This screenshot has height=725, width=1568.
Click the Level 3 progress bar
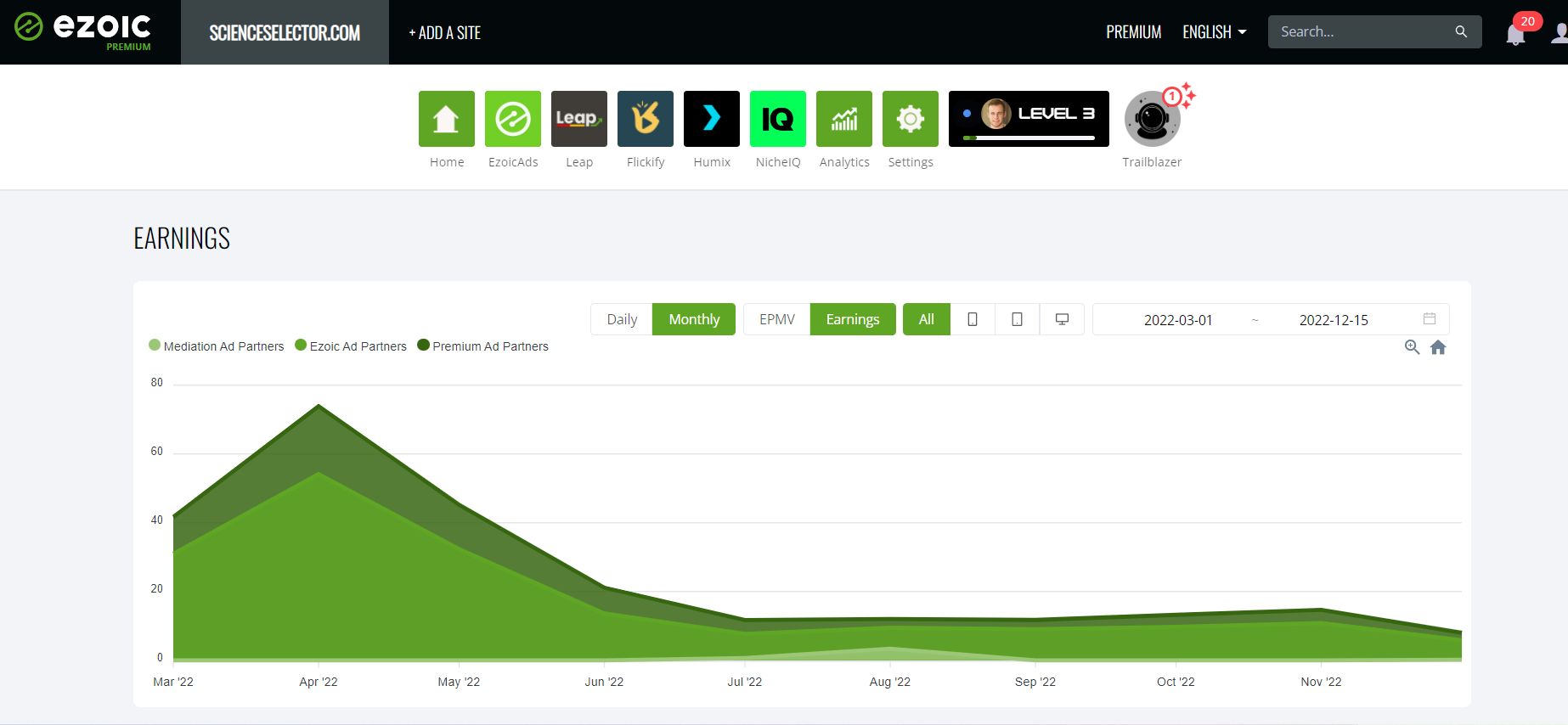(1029, 138)
